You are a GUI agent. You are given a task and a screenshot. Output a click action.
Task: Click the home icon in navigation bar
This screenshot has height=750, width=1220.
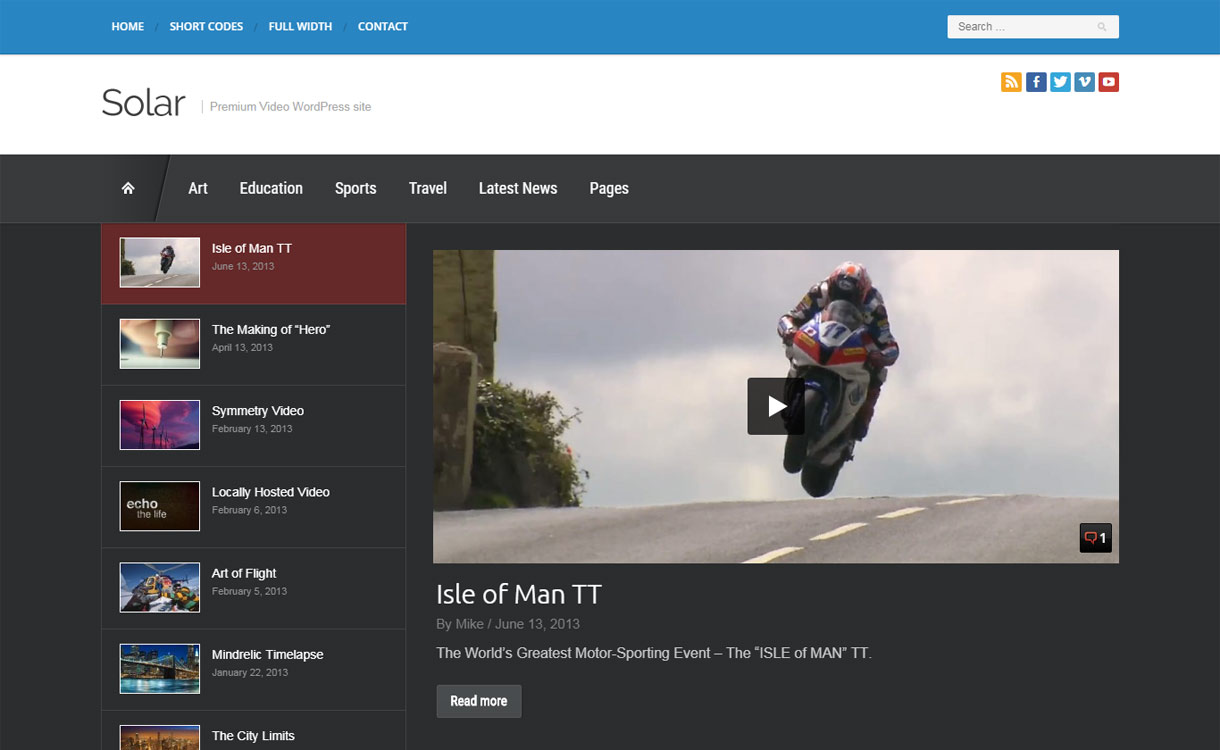[128, 188]
